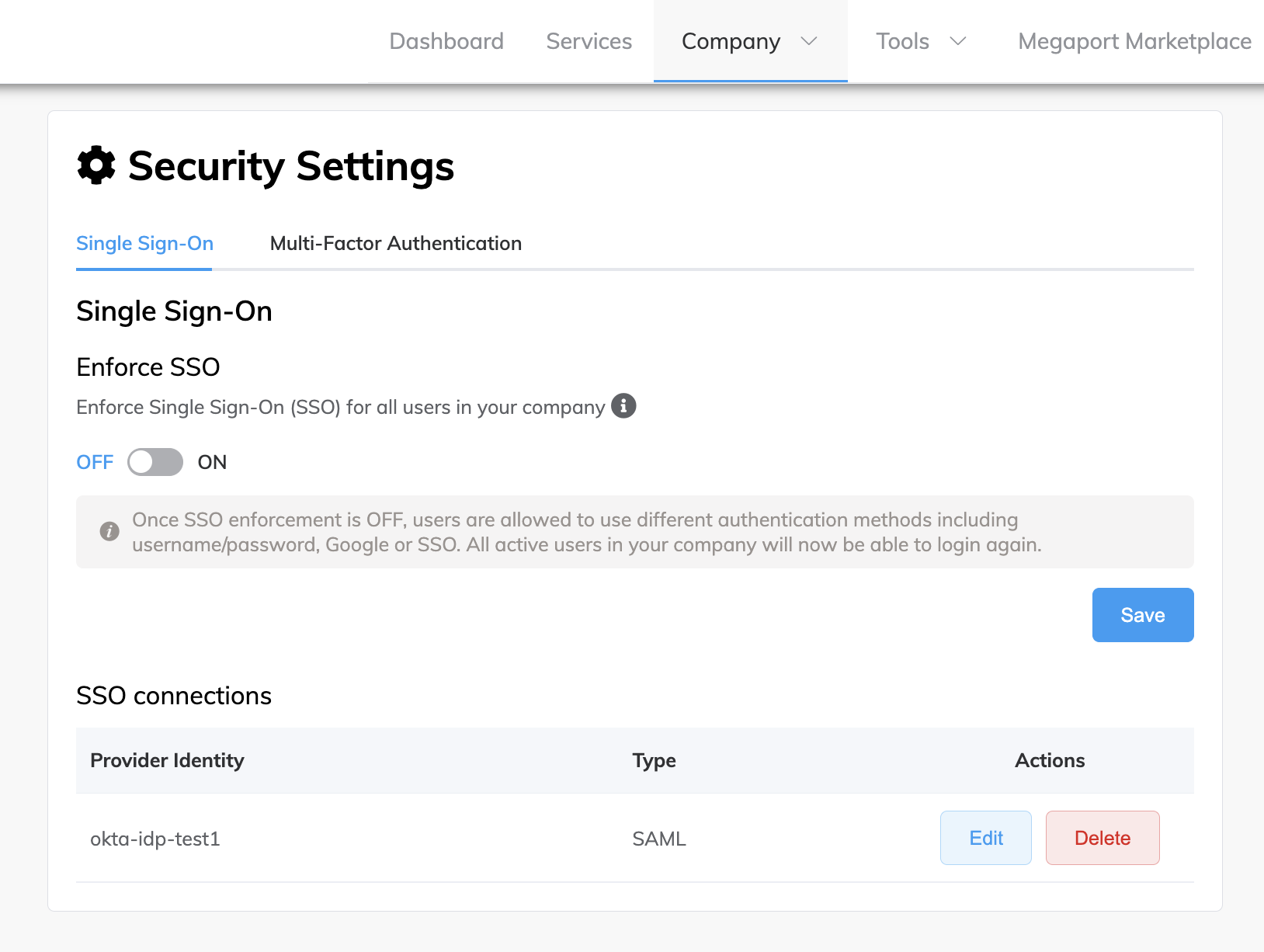Open the Tools menu
Image resolution: width=1264 pixels, height=952 pixels.
[x=922, y=41]
